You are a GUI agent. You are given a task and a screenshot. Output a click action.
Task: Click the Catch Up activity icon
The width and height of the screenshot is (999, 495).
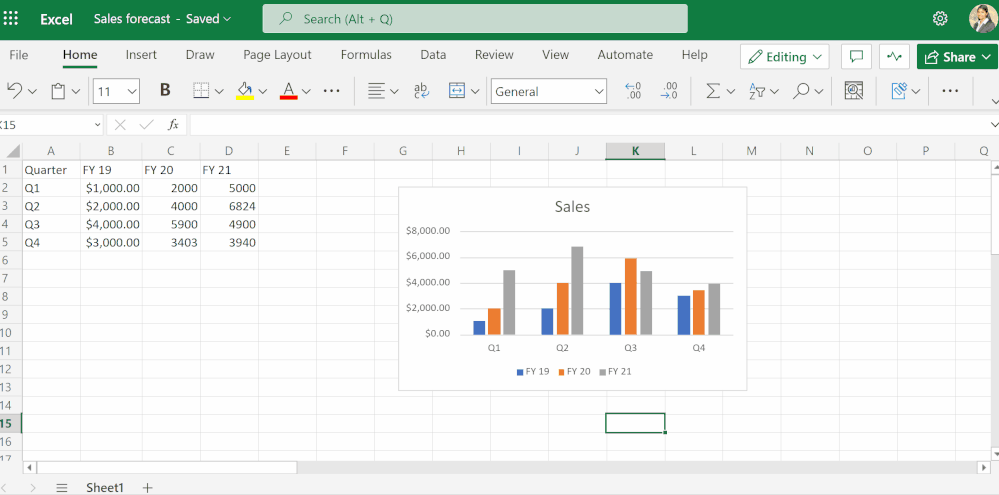[895, 57]
